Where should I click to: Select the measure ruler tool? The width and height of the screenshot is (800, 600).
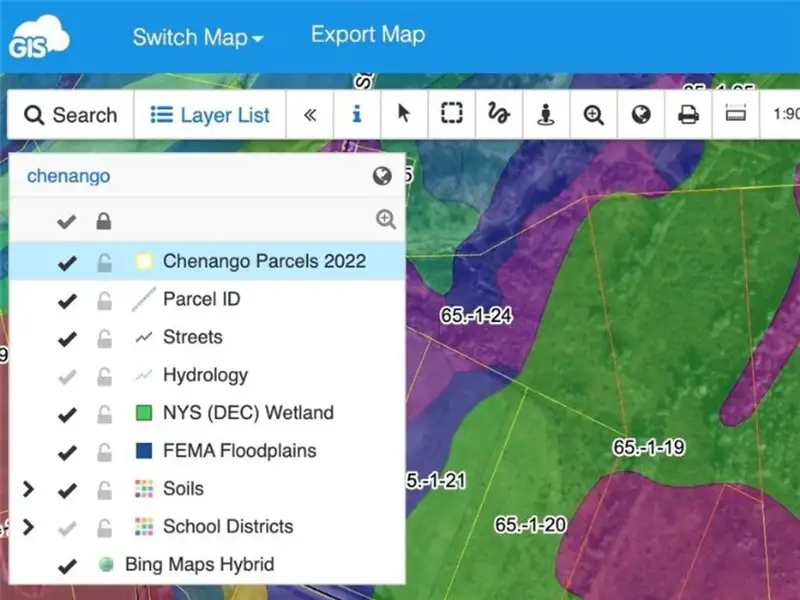(735, 115)
